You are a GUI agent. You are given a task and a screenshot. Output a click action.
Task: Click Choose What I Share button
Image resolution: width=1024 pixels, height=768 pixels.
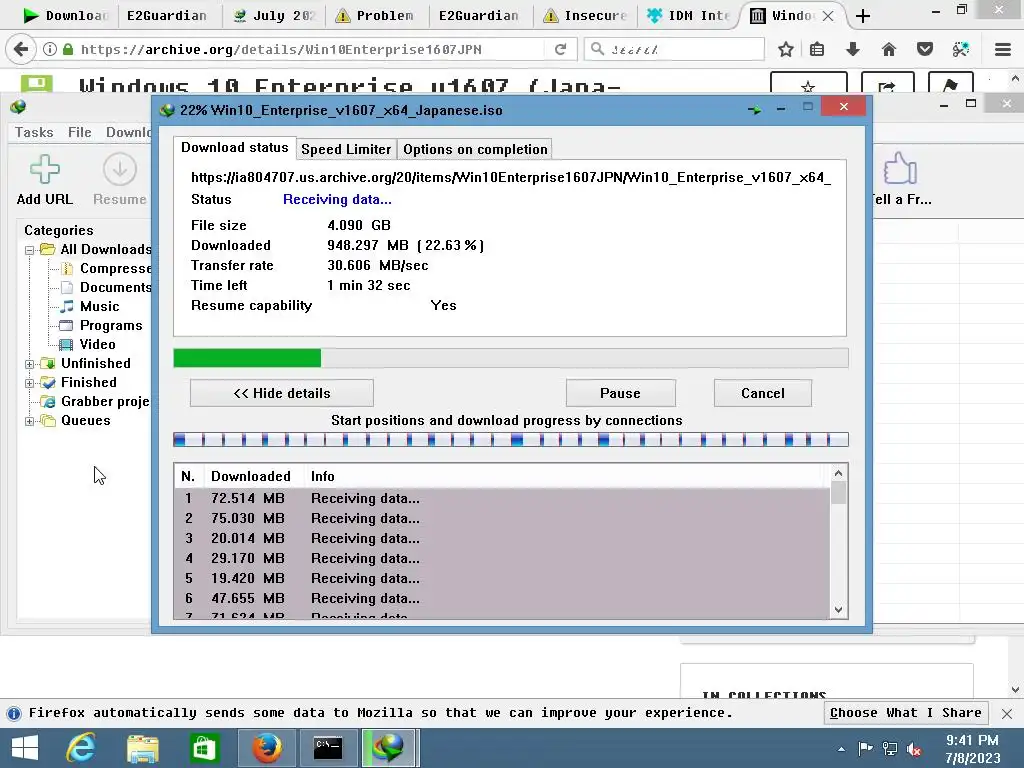pos(906,713)
